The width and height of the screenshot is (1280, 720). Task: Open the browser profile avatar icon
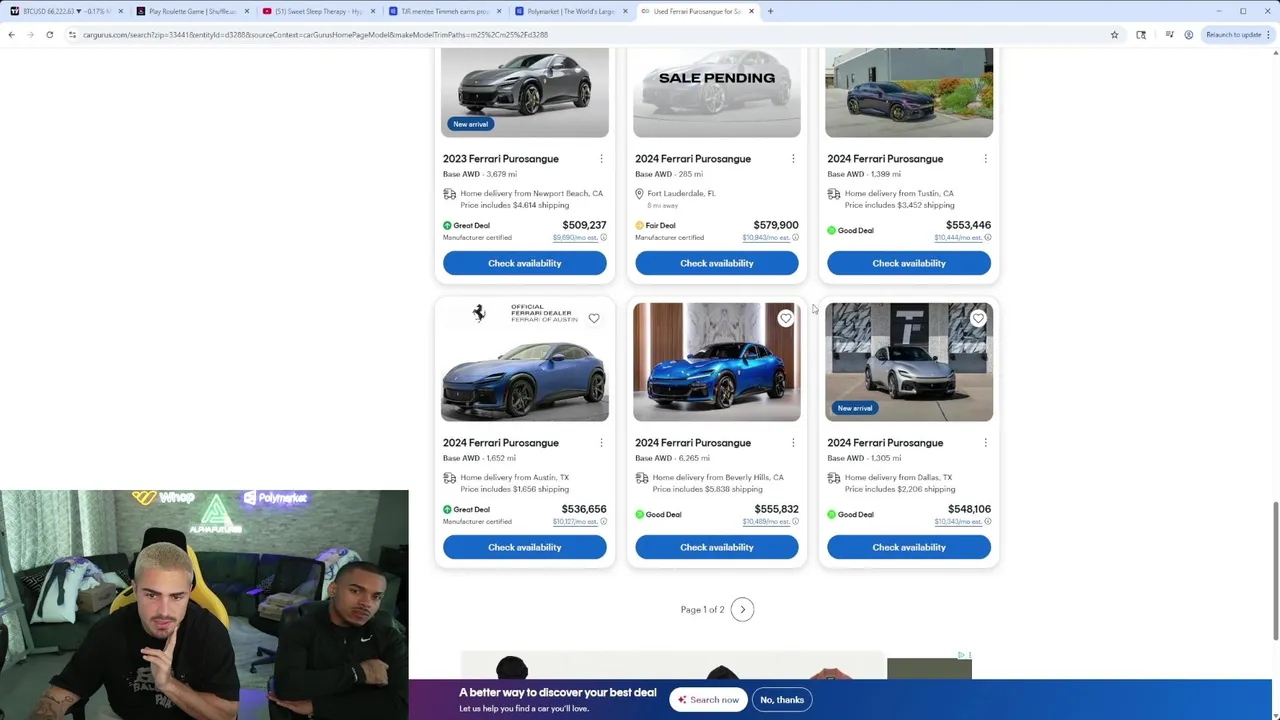coord(1188,35)
